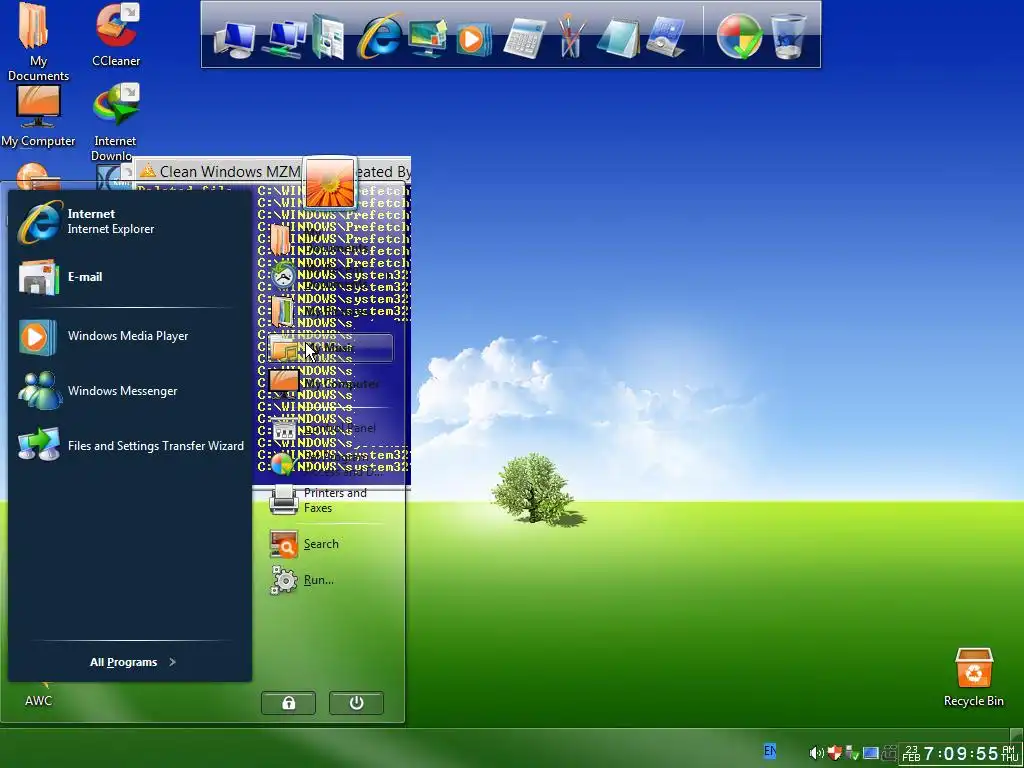This screenshot has height=768, width=1024.
Task: Start Files and Settings Transfer Wizard
Action: point(129,445)
